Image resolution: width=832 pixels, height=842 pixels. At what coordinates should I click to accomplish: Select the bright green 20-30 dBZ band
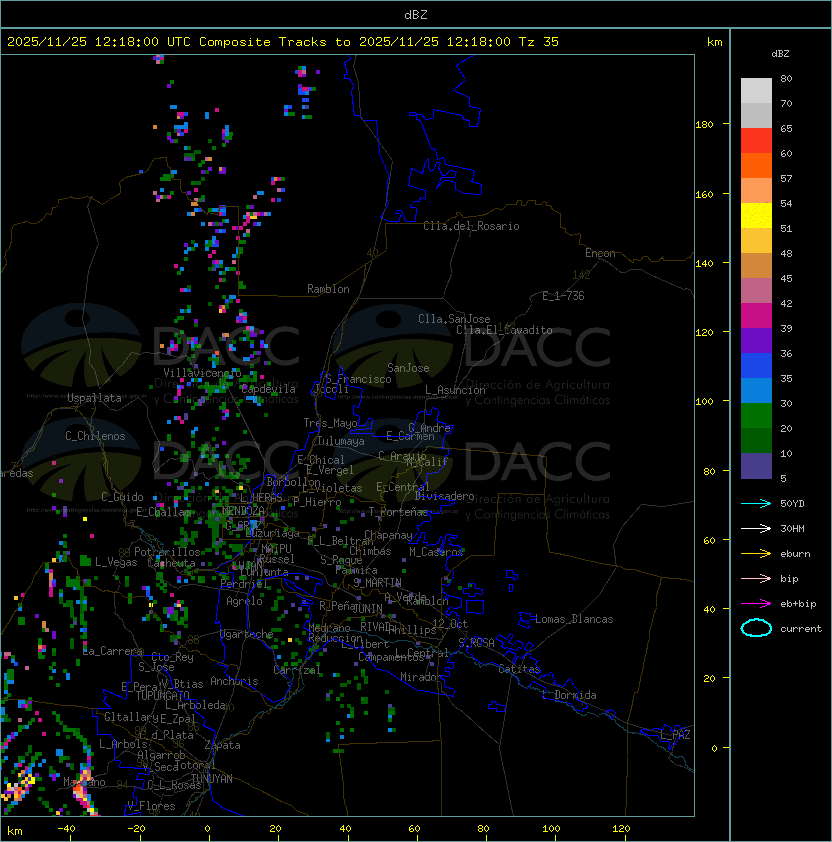pyautogui.click(x=756, y=416)
